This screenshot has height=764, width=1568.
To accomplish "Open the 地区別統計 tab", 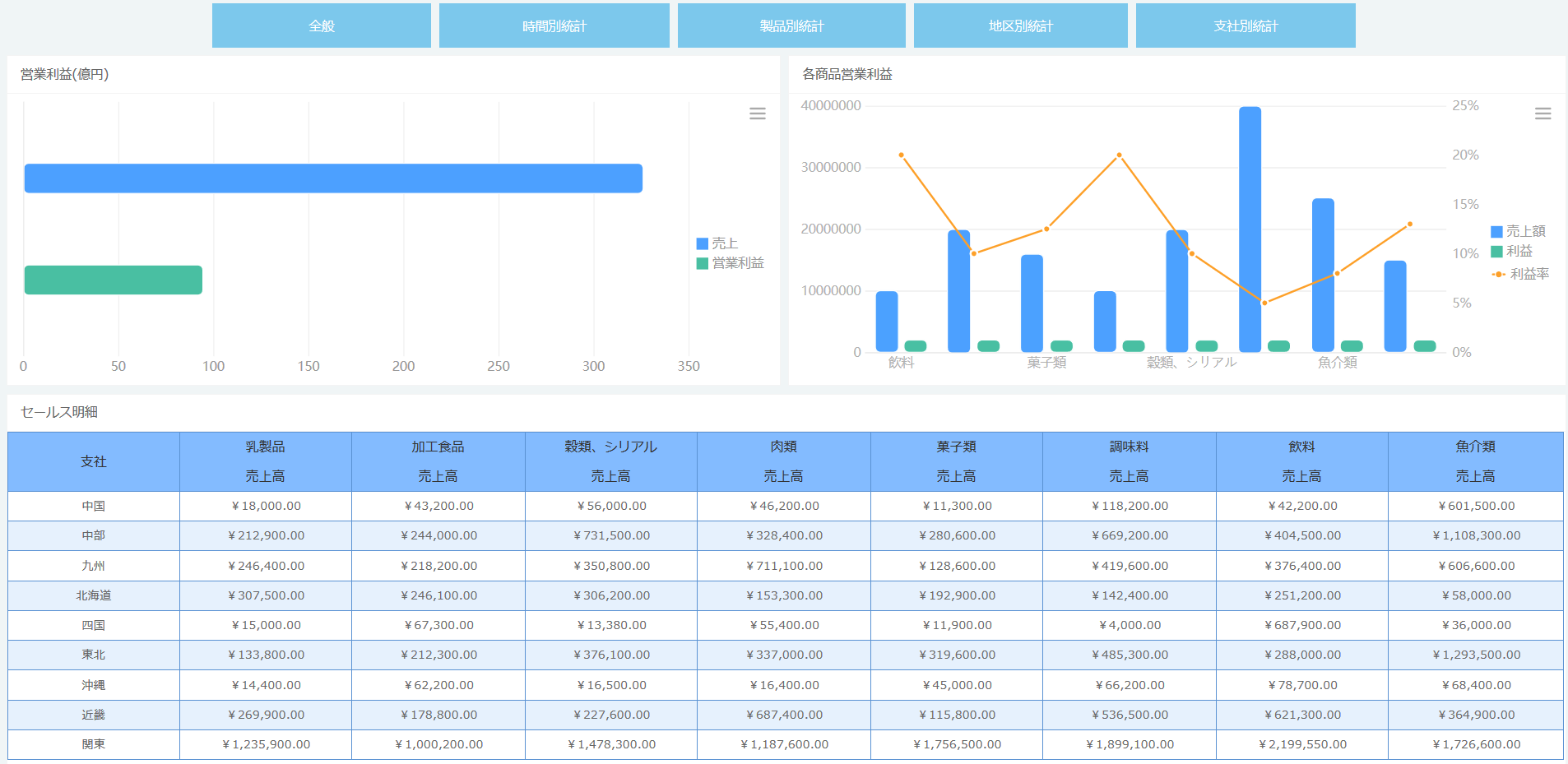I will click(x=1020, y=25).
